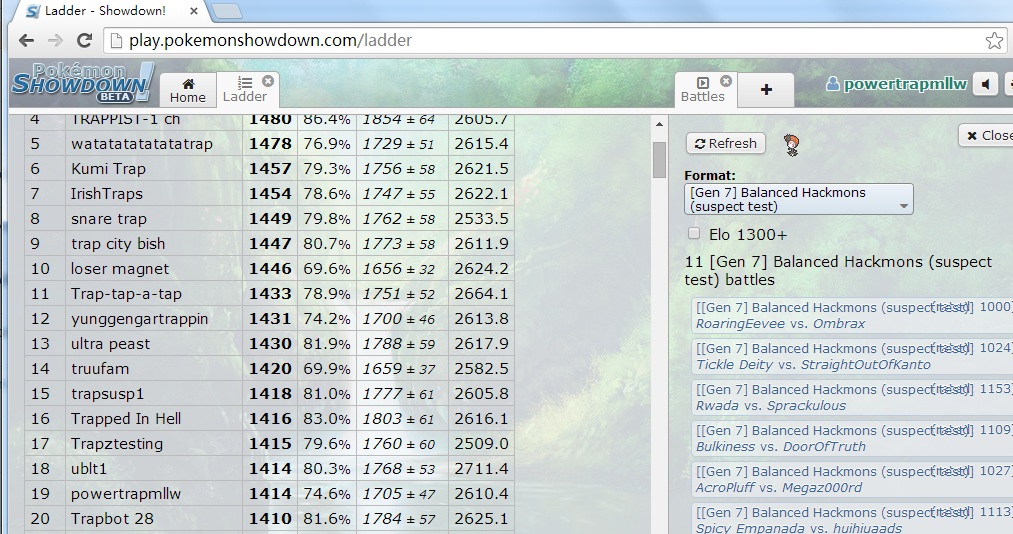1013x534 pixels.
Task: Watch AcroPluff vs. Megaz000rd battle
Action: pos(853,480)
